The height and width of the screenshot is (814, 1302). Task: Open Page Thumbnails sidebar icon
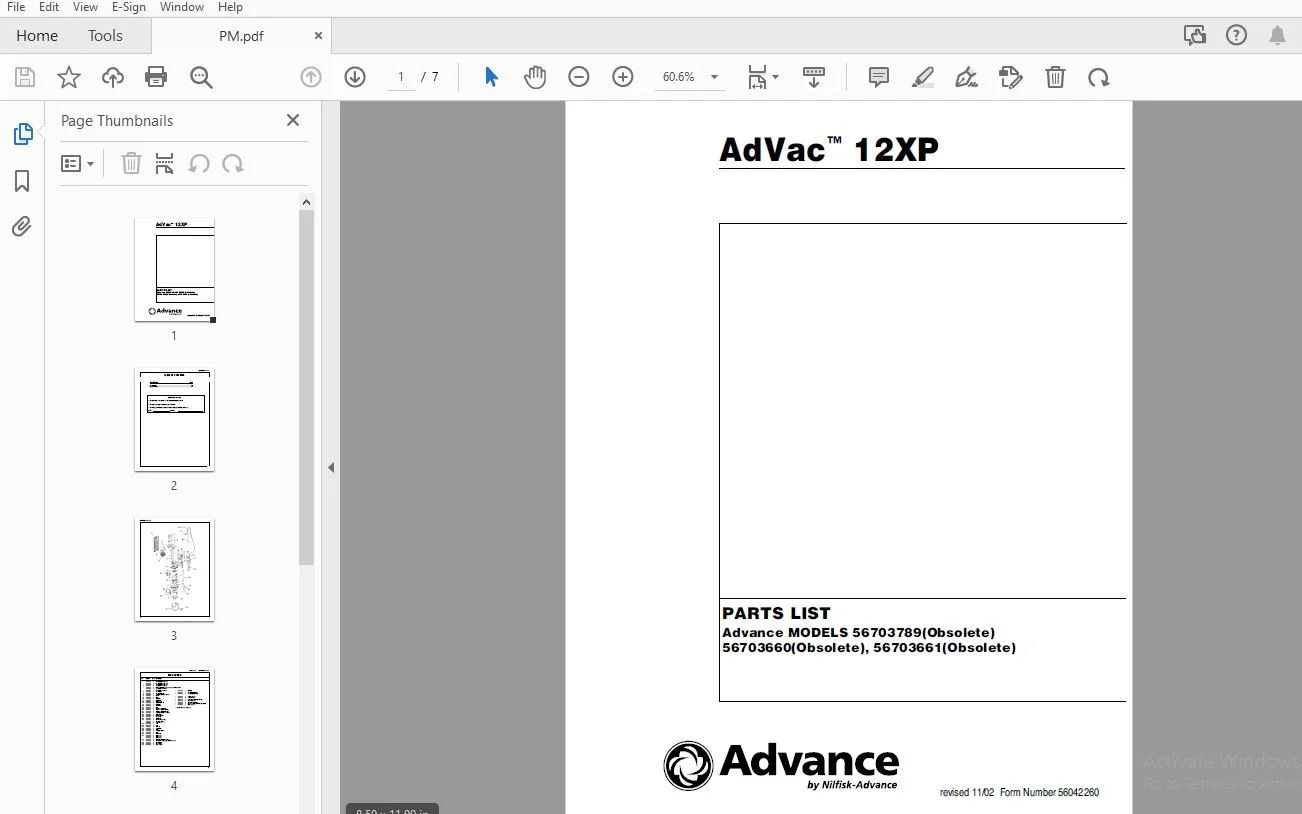tap(22, 133)
